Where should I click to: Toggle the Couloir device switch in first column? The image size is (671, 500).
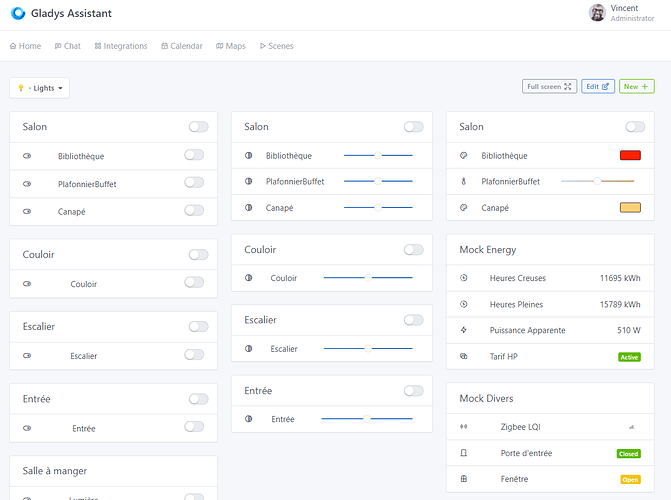click(x=194, y=283)
